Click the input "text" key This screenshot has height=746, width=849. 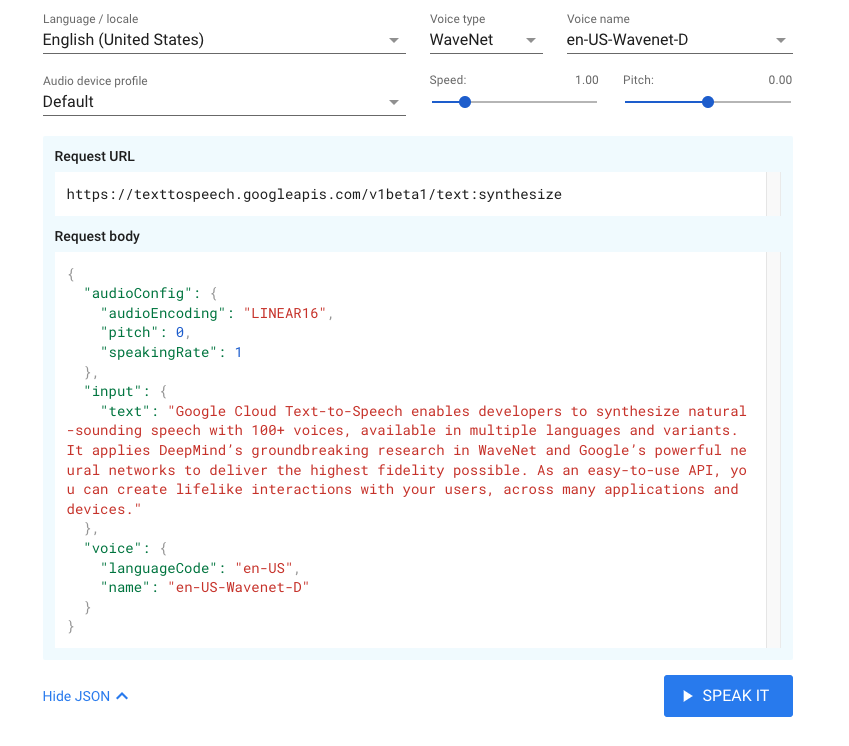pyautogui.click(x=125, y=411)
